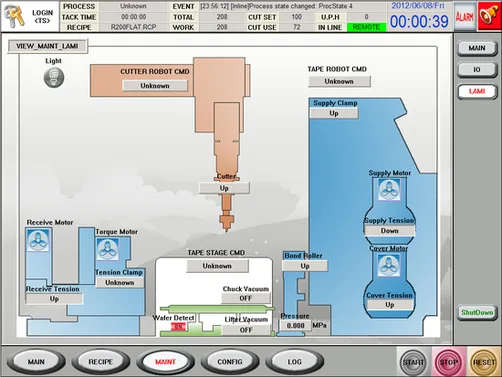The width and height of the screenshot is (502, 377).
Task: Click the red buzzer megaphone icon
Action: [489, 16]
